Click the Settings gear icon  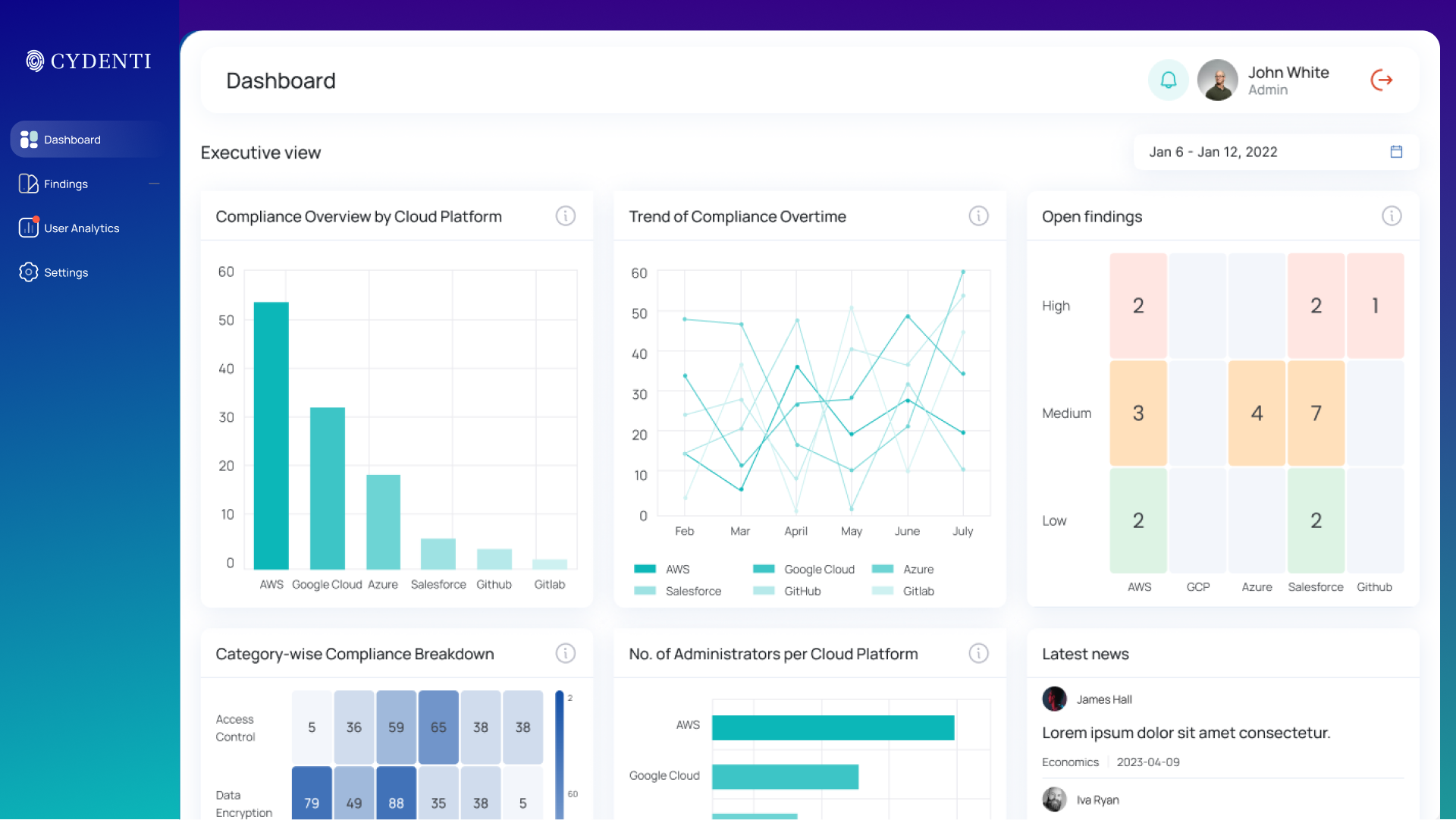pos(29,272)
